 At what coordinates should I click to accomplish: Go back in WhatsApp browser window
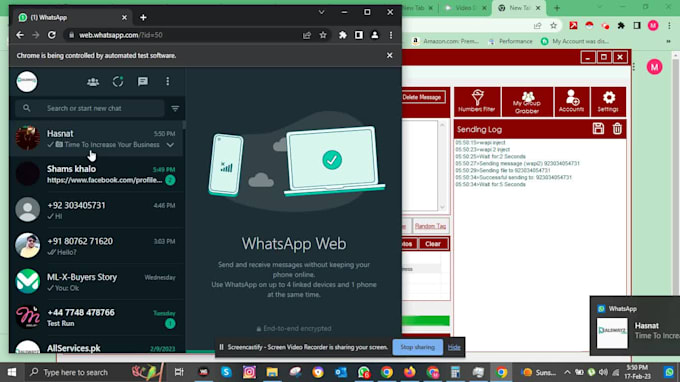(x=20, y=35)
